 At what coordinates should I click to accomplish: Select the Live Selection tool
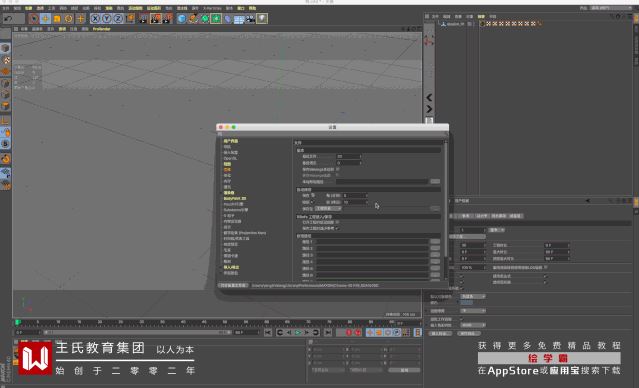coord(34,19)
